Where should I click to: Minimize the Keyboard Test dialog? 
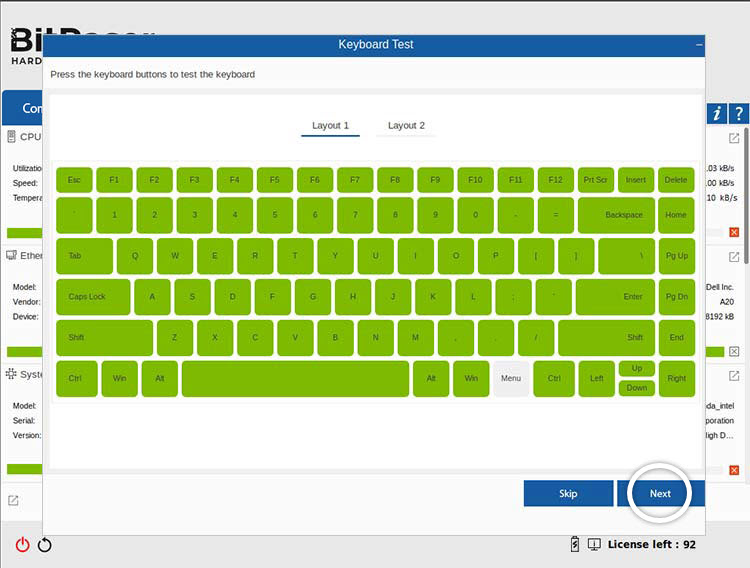coord(699,45)
